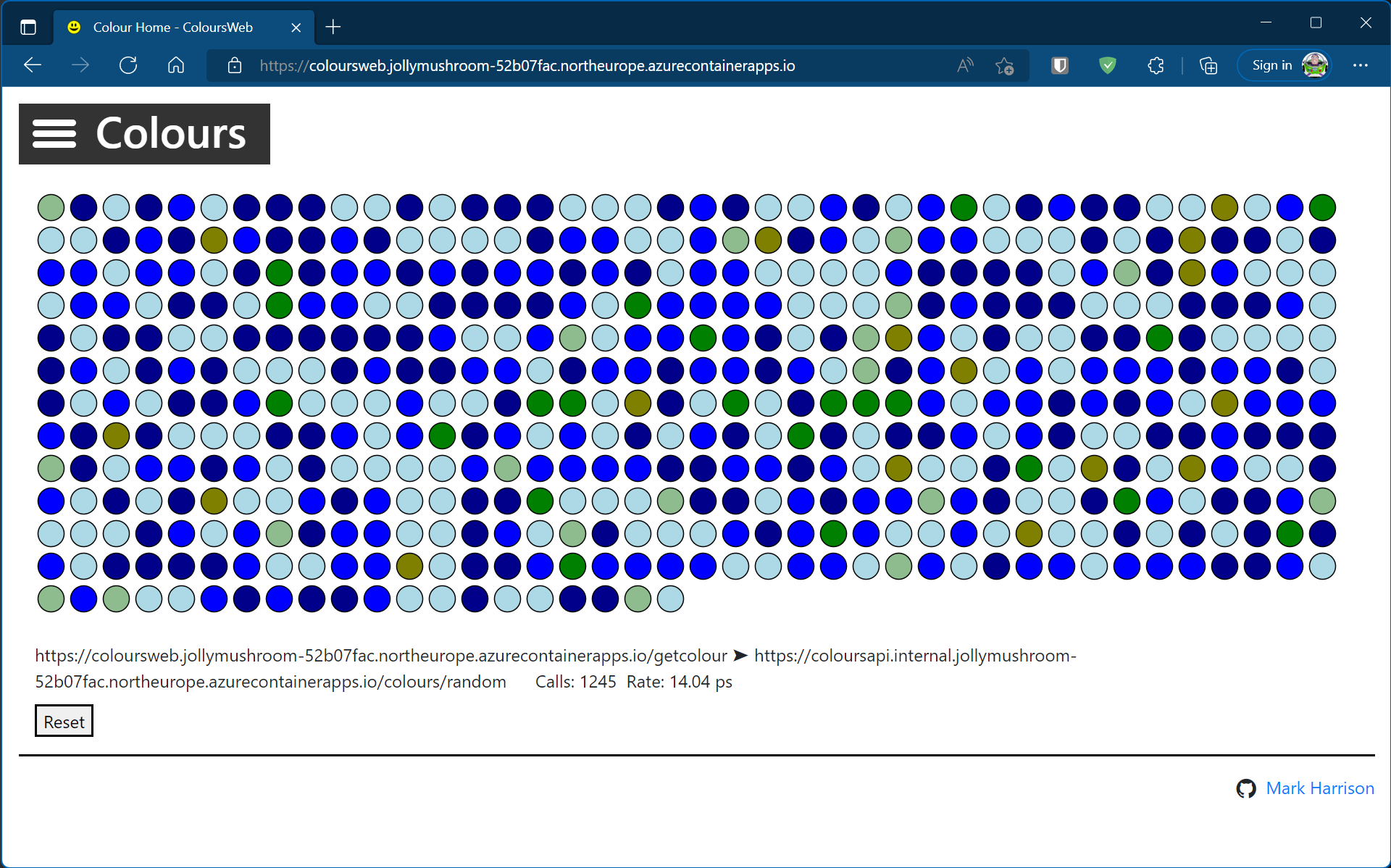Open a new tab with plus
This screenshot has height=868, width=1391.
tap(333, 28)
